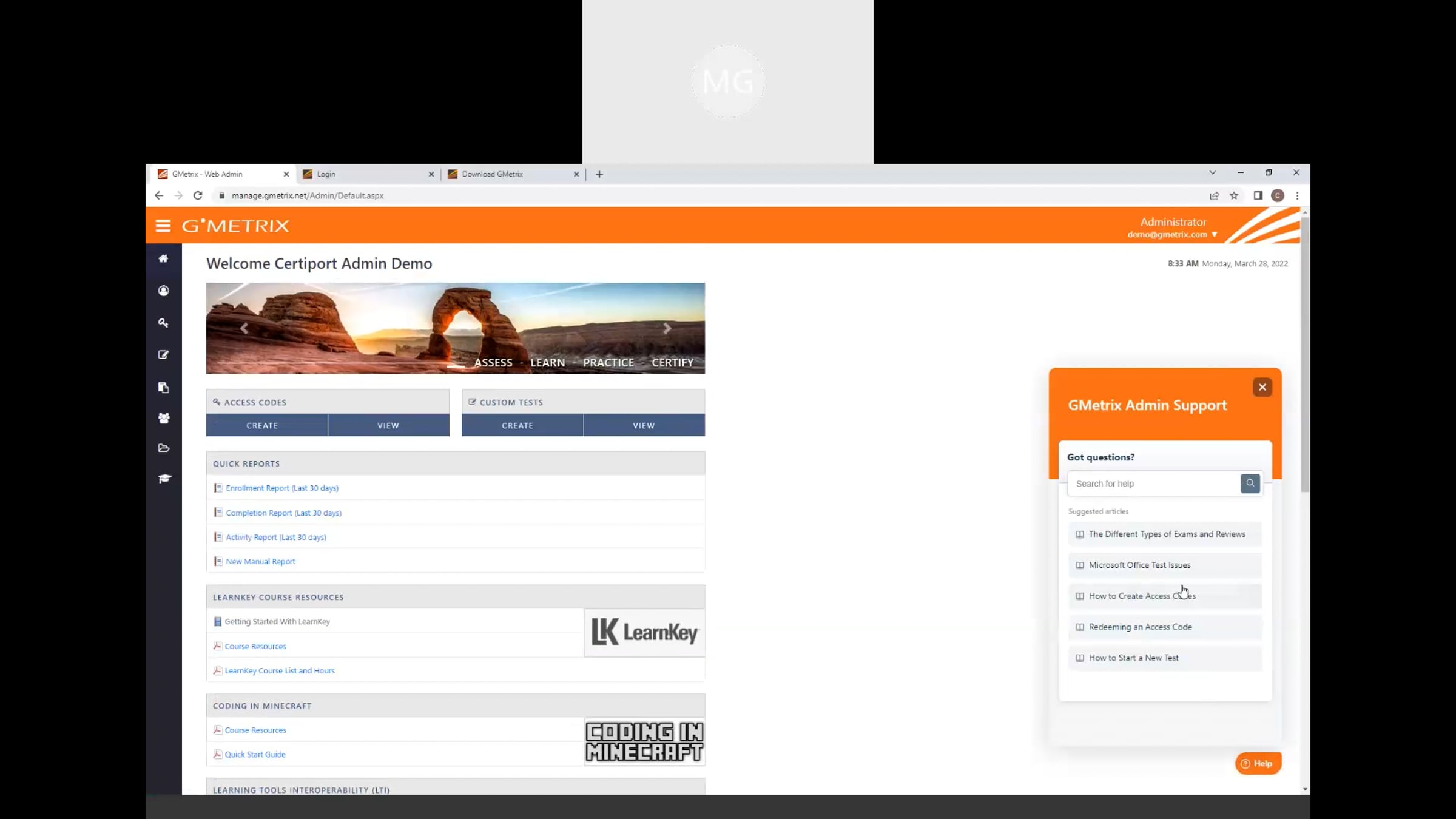This screenshot has width=1456, height=819.
Task: Close the Login tab
Action: 431,174
